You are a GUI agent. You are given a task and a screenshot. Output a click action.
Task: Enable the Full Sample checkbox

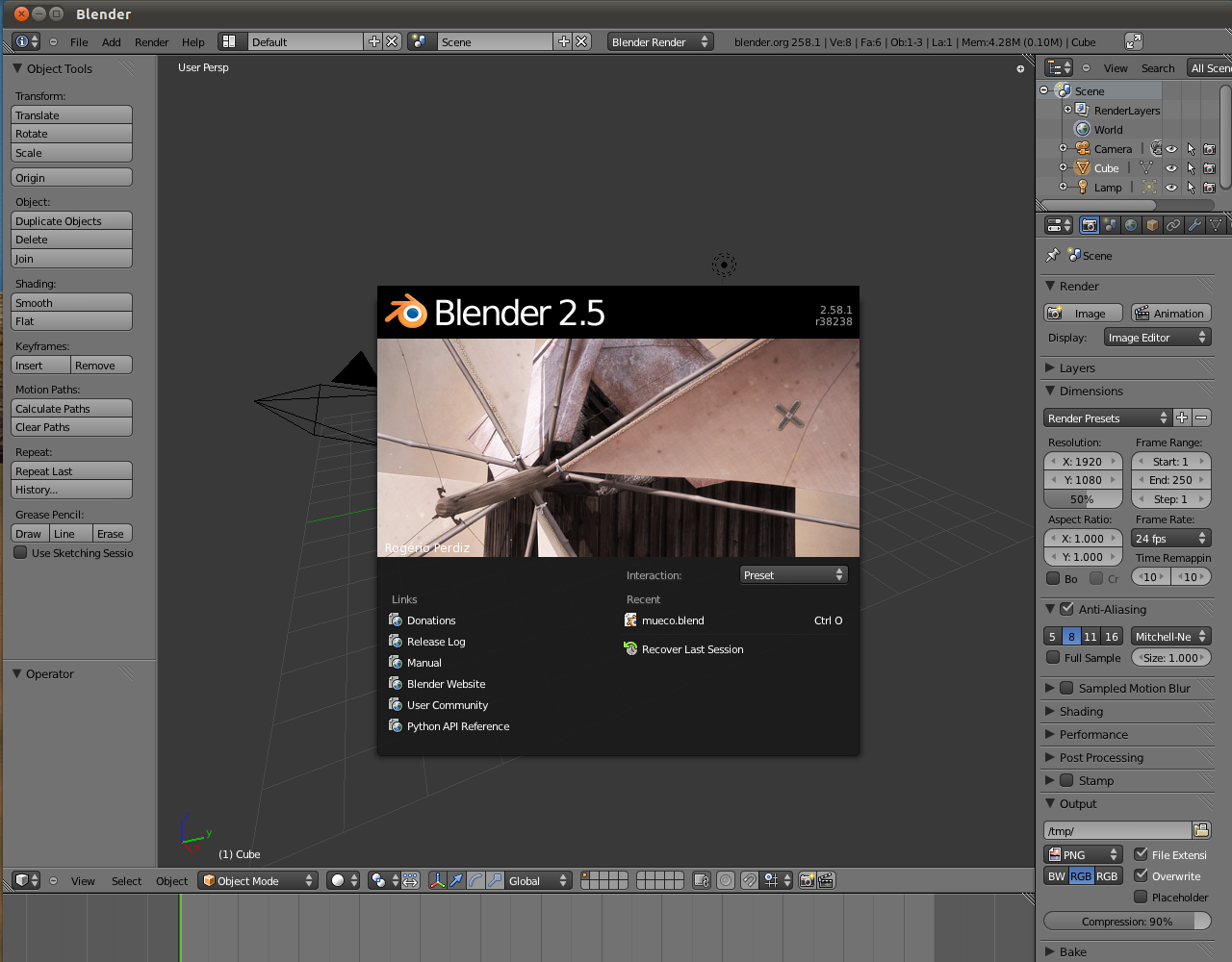click(1053, 657)
